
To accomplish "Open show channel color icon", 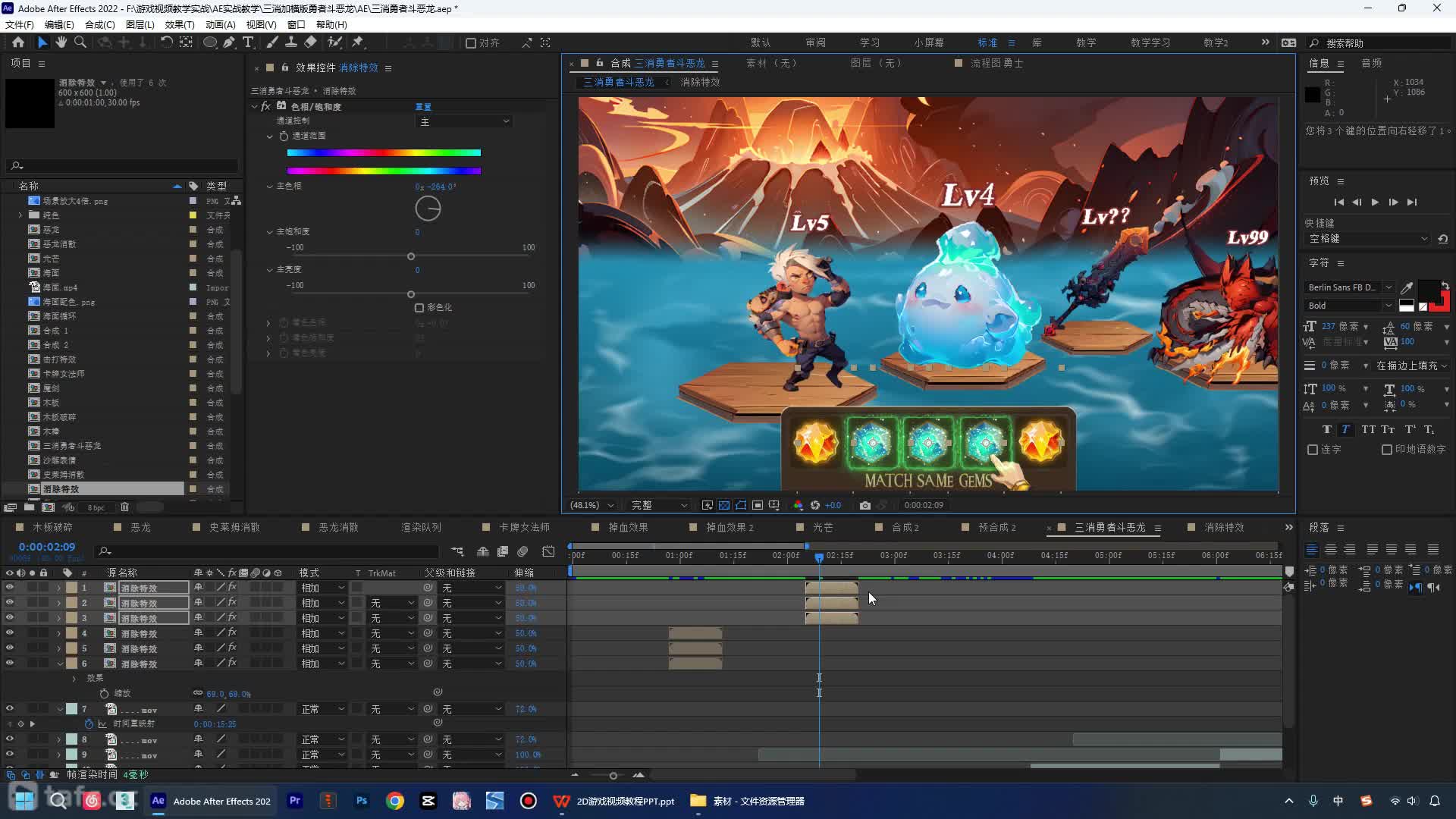I will coord(798,505).
